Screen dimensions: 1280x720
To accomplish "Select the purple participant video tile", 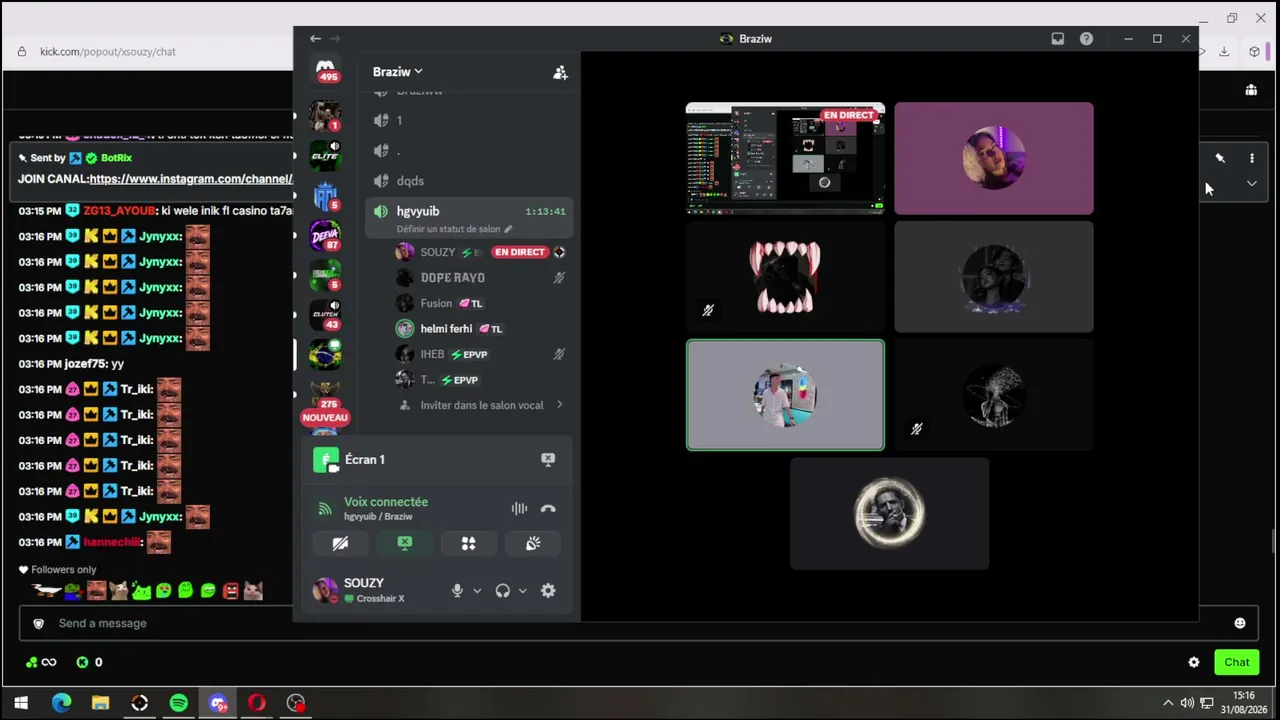I will click(x=994, y=158).
